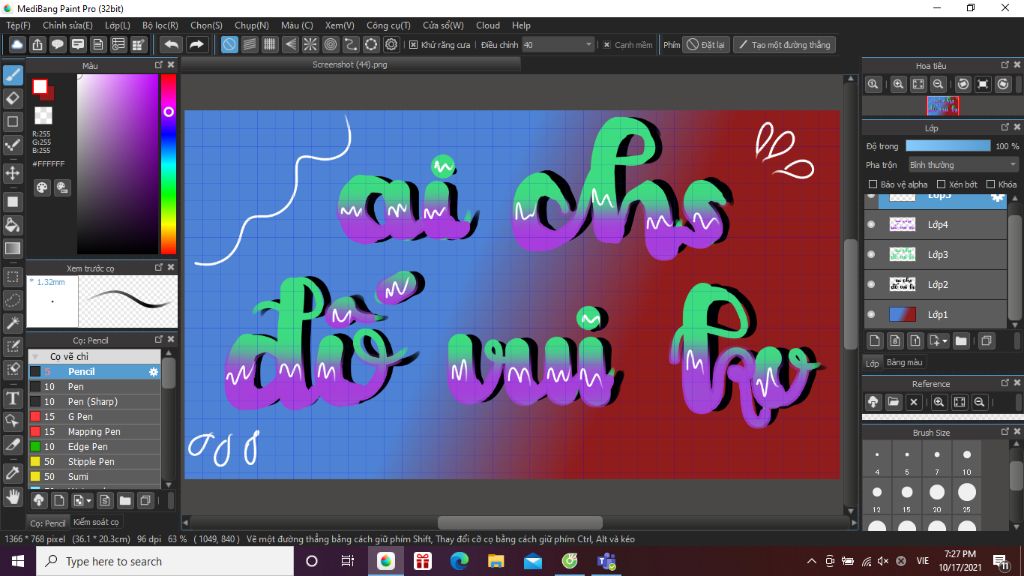This screenshot has width=1024, height=576.
Task: Click the Windows search box
Action: pyautogui.click(x=165, y=561)
